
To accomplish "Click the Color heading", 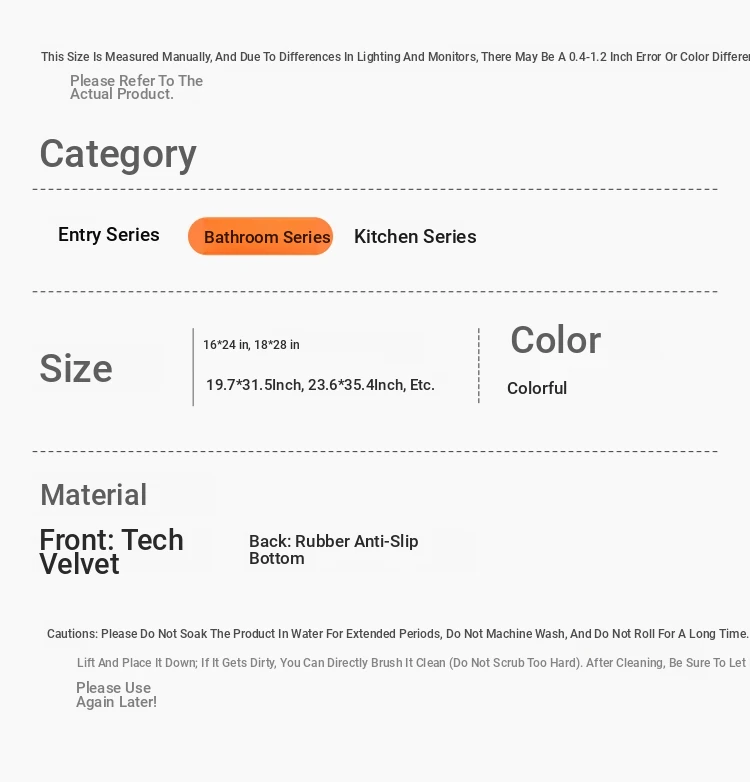I will (556, 340).
